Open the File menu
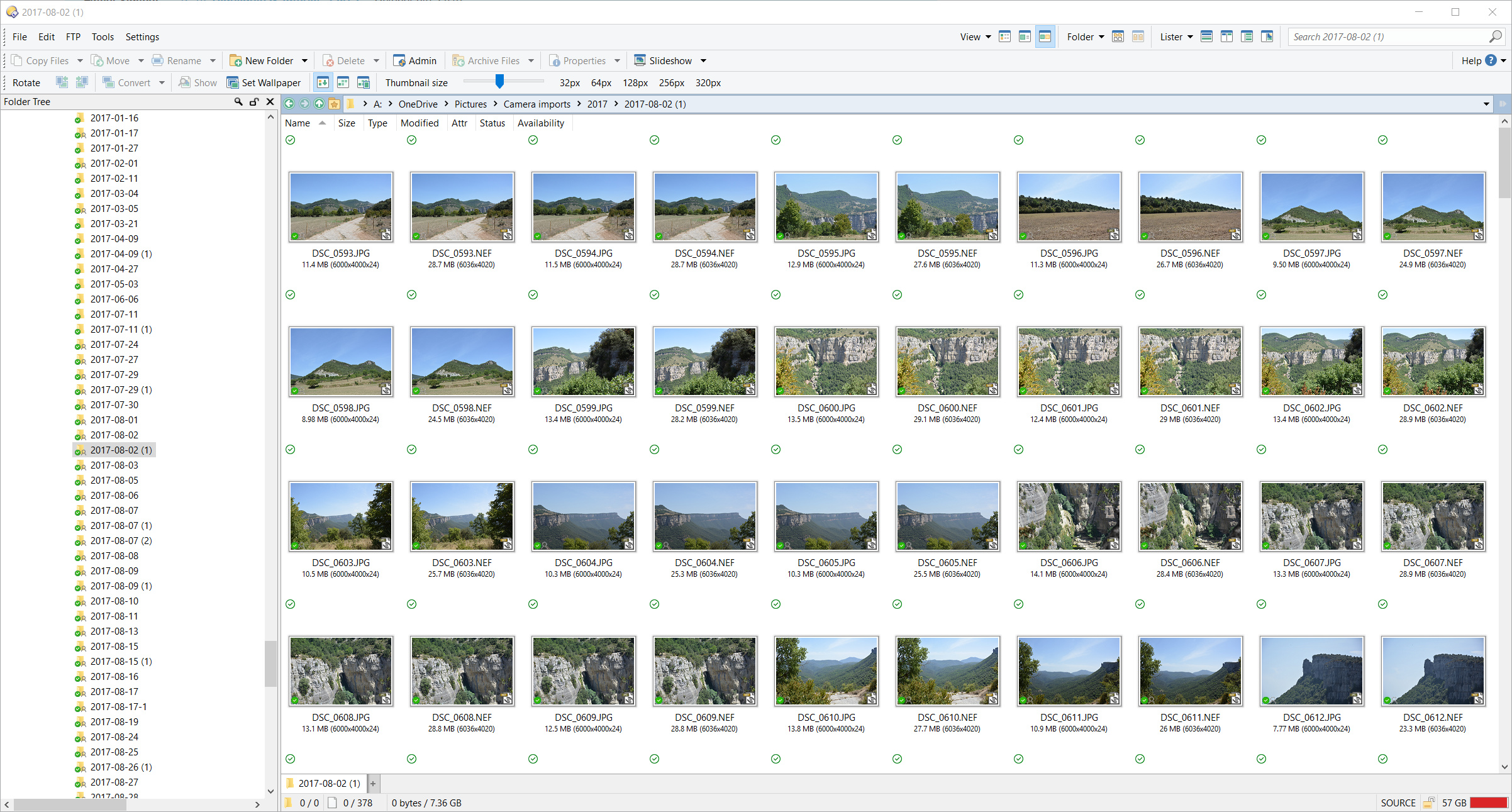Viewport: 1512px width, 812px height. (x=19, y=37)
